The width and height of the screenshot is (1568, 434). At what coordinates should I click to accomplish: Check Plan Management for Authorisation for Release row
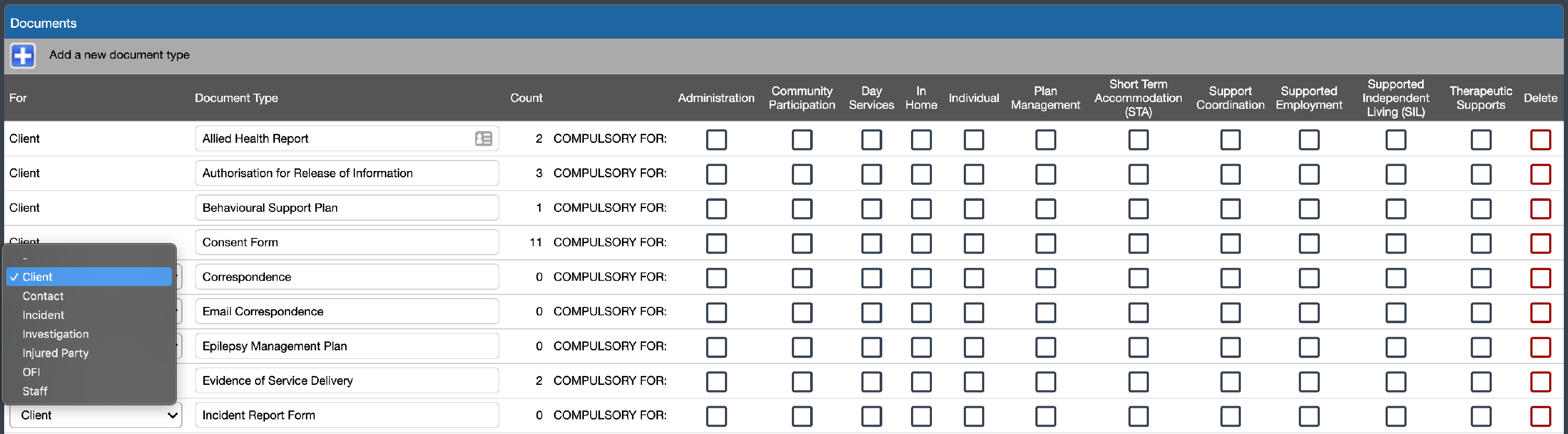(1045, 174)
